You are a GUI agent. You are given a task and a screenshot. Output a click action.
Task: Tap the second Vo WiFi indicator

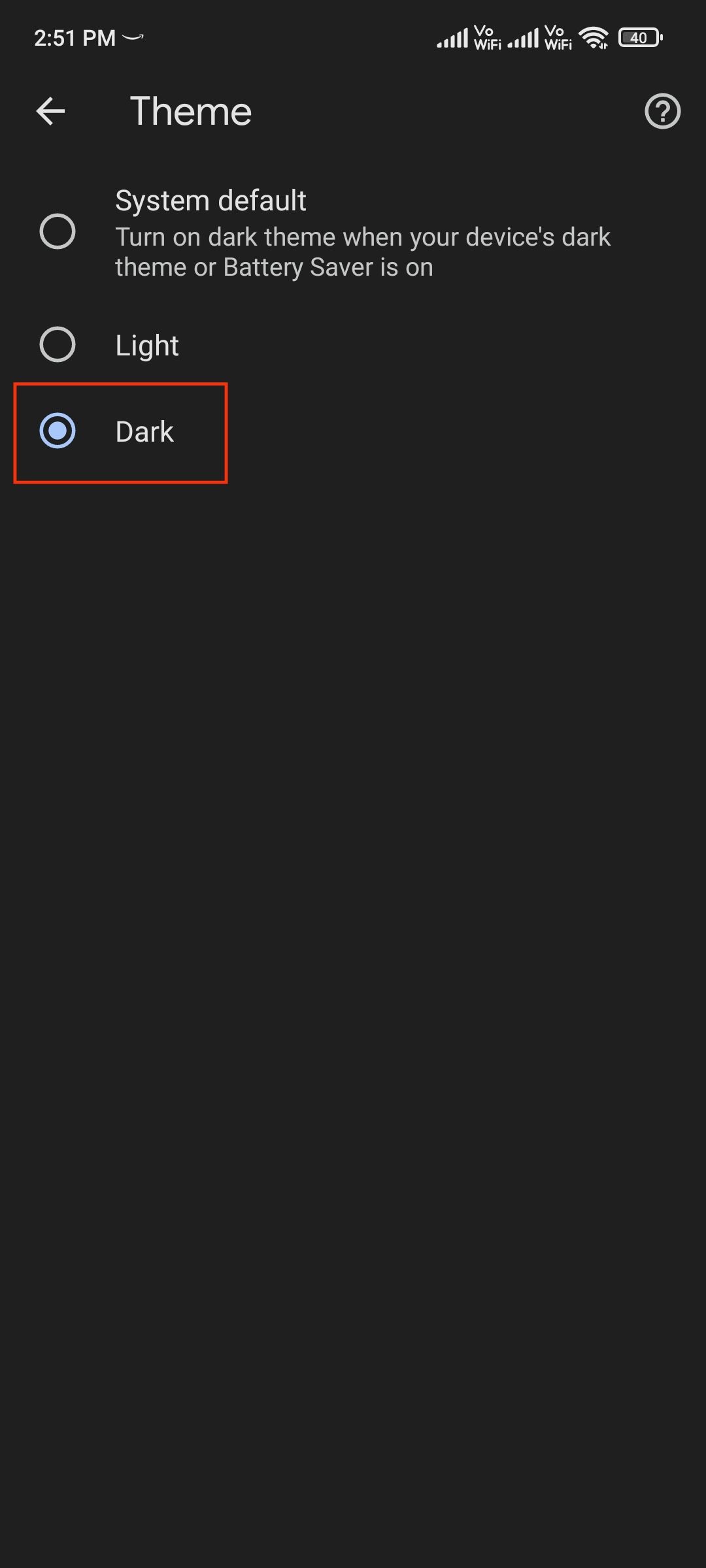point(558,38)
